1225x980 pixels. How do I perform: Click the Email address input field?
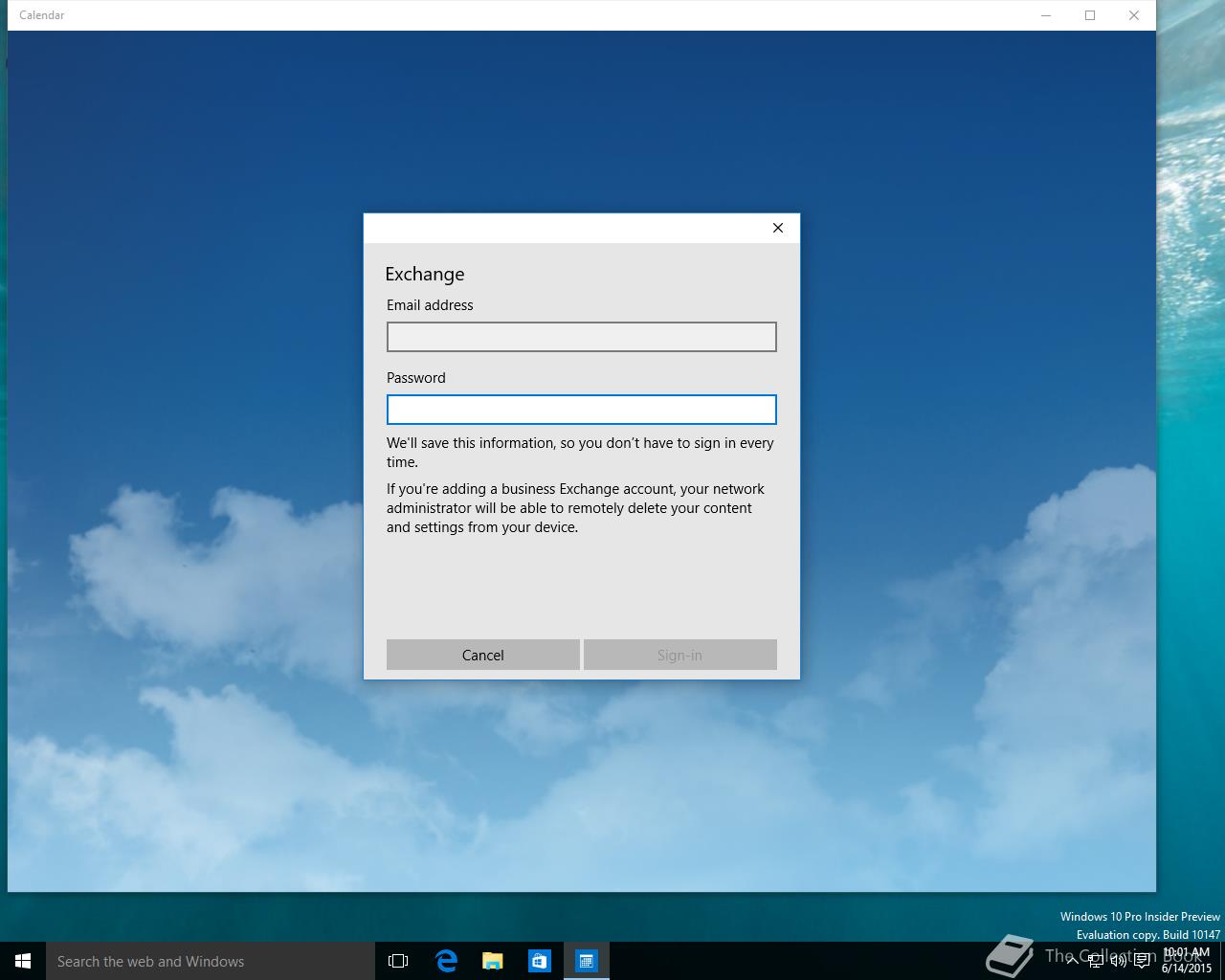(581, 337)
